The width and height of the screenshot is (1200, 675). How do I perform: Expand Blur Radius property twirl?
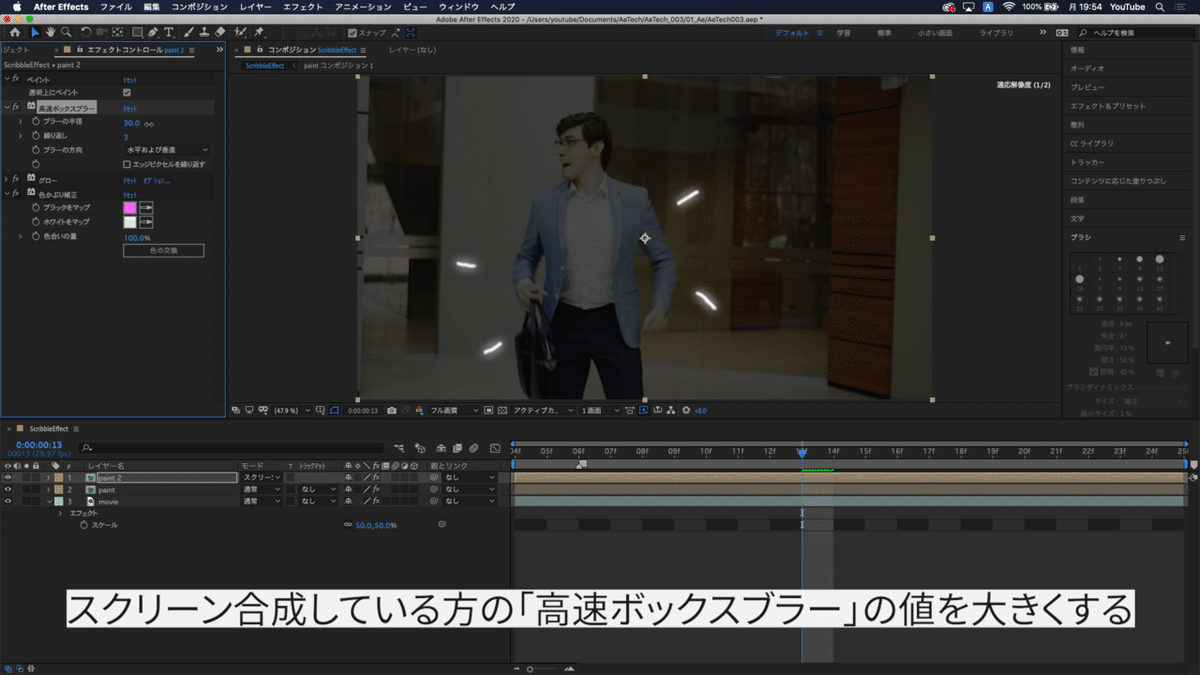point(20,122)
